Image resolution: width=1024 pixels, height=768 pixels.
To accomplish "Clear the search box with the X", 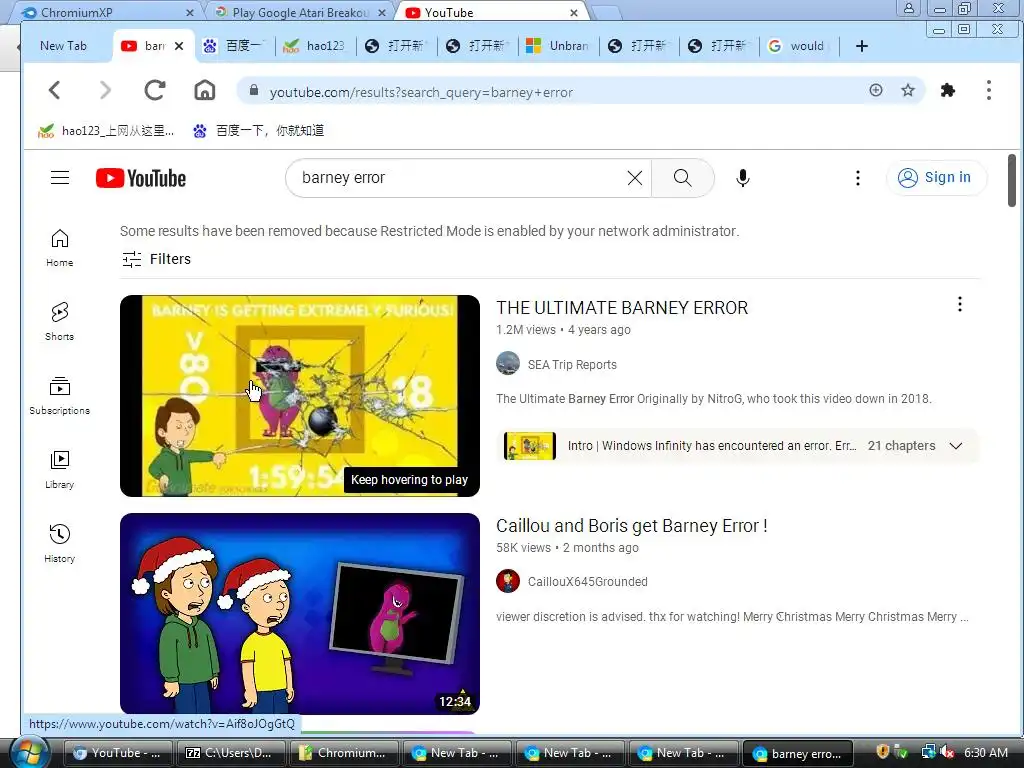I will [x=635, y=178].
